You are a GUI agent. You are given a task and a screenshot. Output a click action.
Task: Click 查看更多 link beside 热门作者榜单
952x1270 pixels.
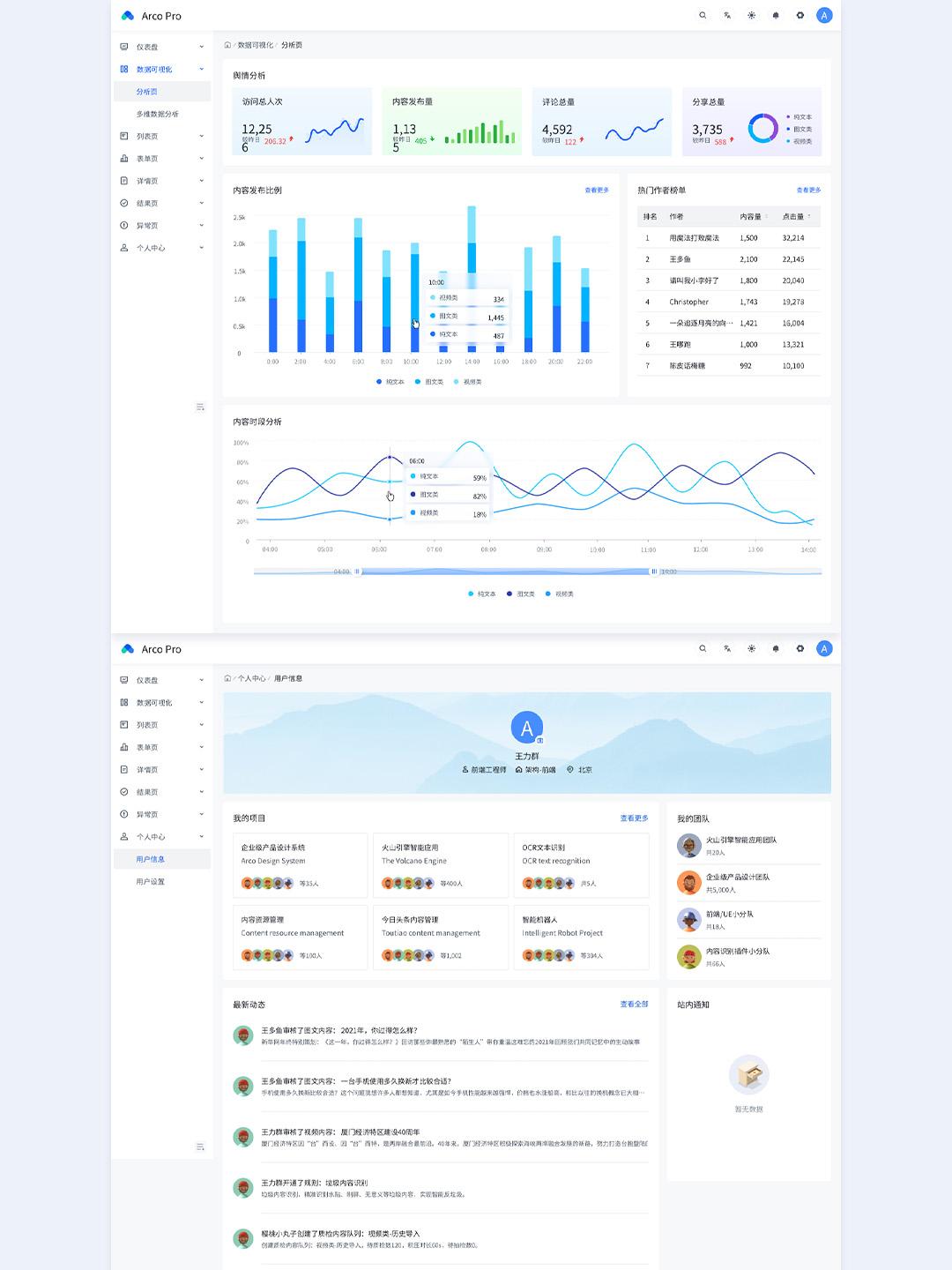tap(808, 190)
